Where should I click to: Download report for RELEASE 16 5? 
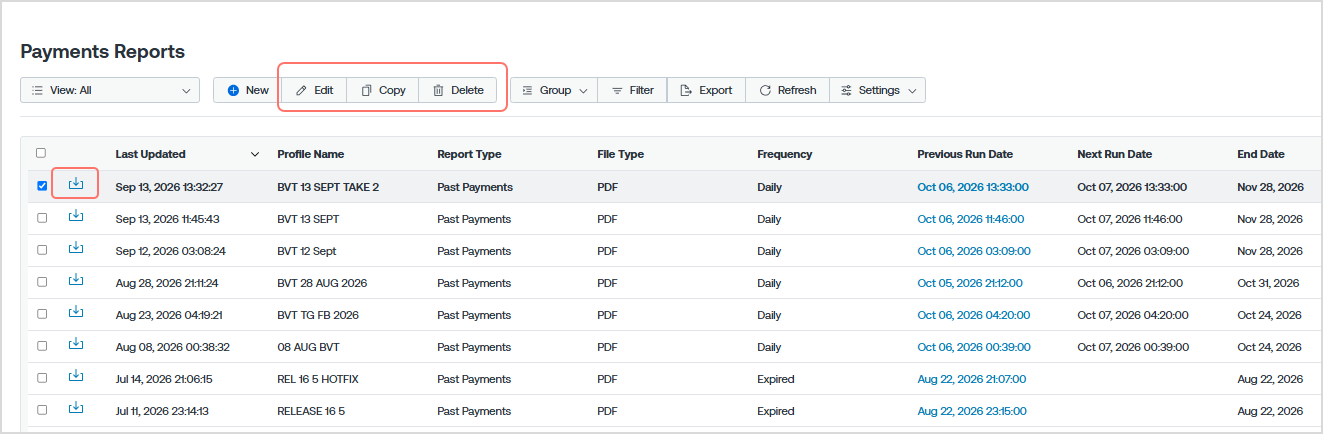click(x=76, y=408)
